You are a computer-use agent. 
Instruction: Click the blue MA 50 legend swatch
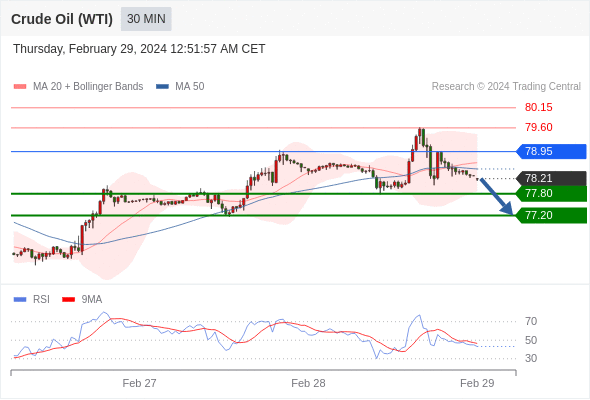pos(162,87)
